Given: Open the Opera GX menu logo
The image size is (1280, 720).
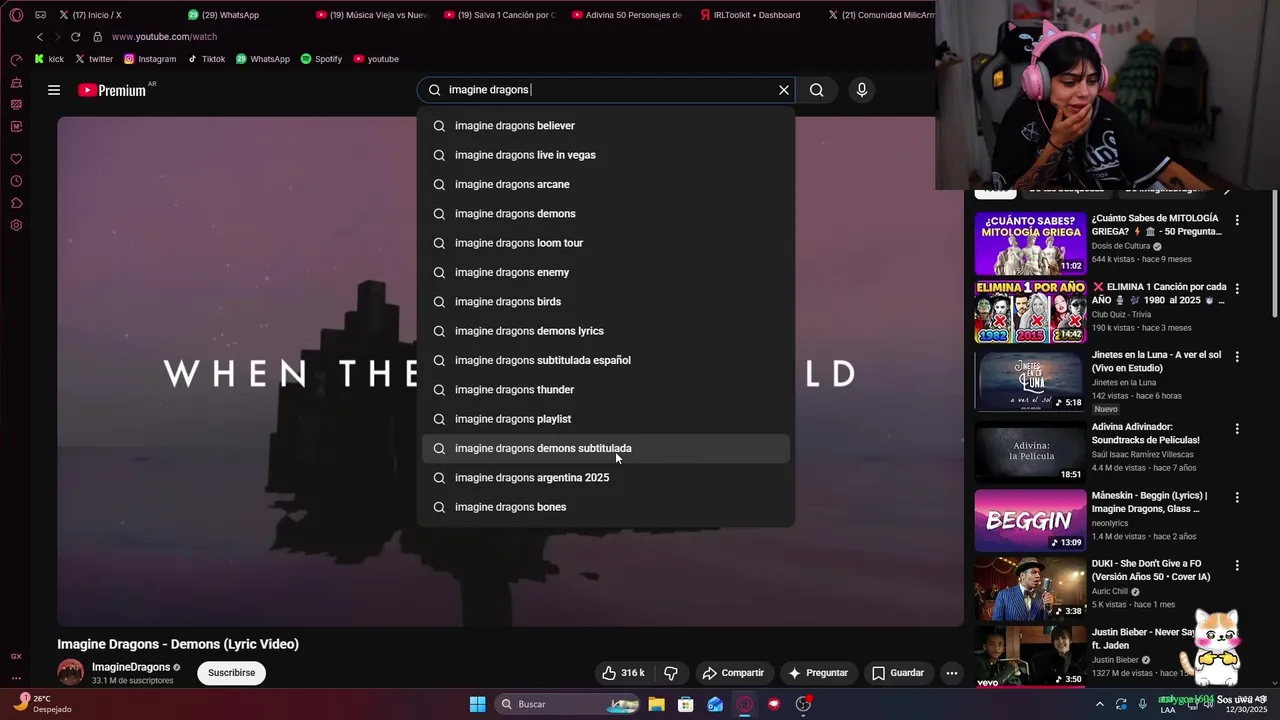Looking at the screenshot, I should click(16, 15).
